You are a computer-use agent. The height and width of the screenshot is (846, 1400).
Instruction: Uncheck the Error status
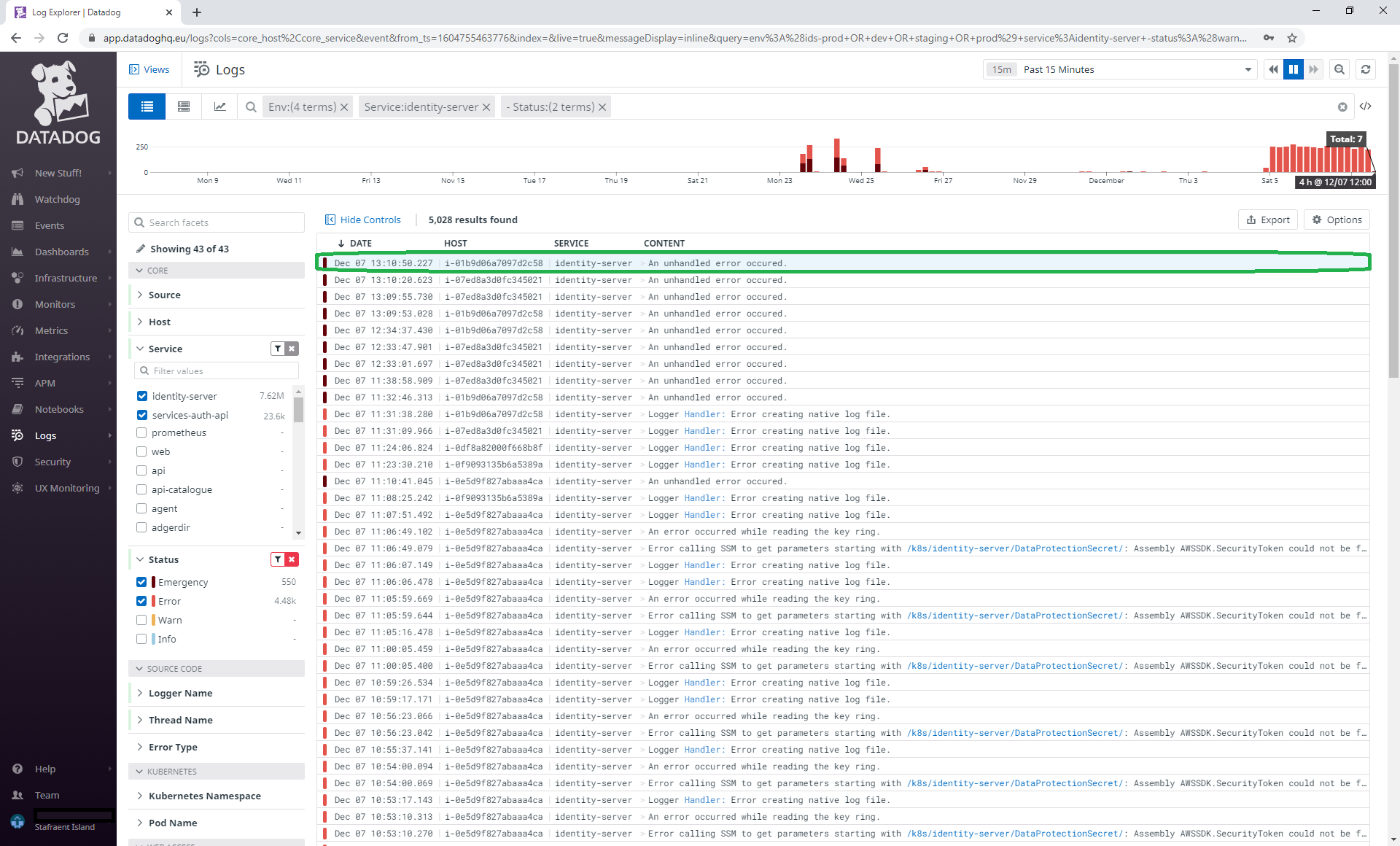point(141,601)
